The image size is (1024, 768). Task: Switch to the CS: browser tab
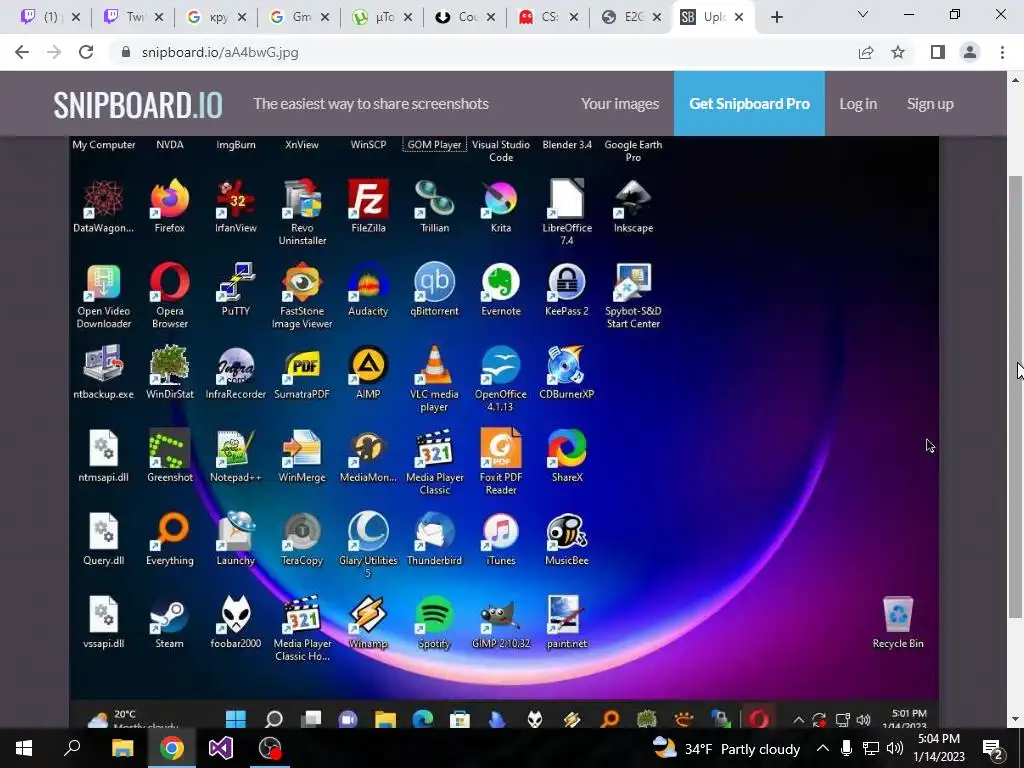(x=547, y=17)
